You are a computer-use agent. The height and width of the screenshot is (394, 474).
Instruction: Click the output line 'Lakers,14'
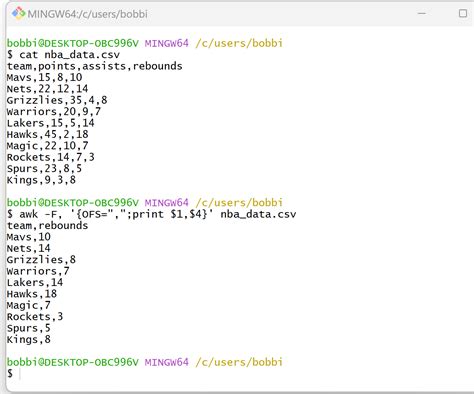pyautogui.click(x=35, y=282)
